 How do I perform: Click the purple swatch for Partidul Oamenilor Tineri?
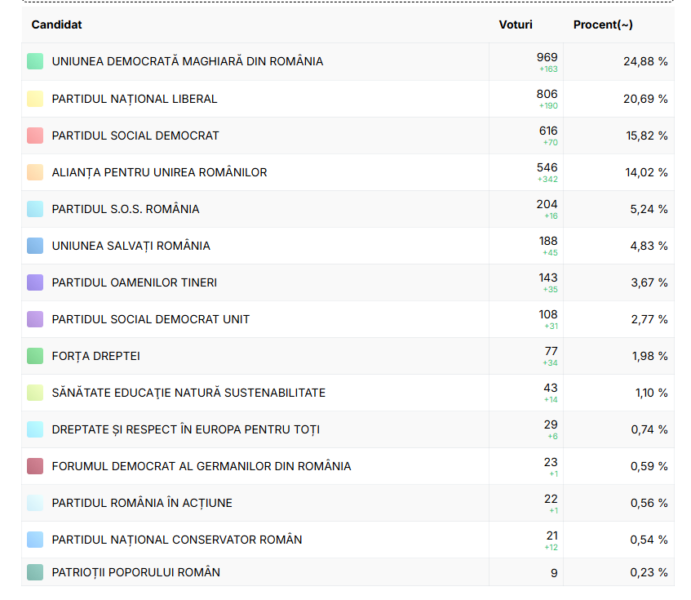click(35, 283)
